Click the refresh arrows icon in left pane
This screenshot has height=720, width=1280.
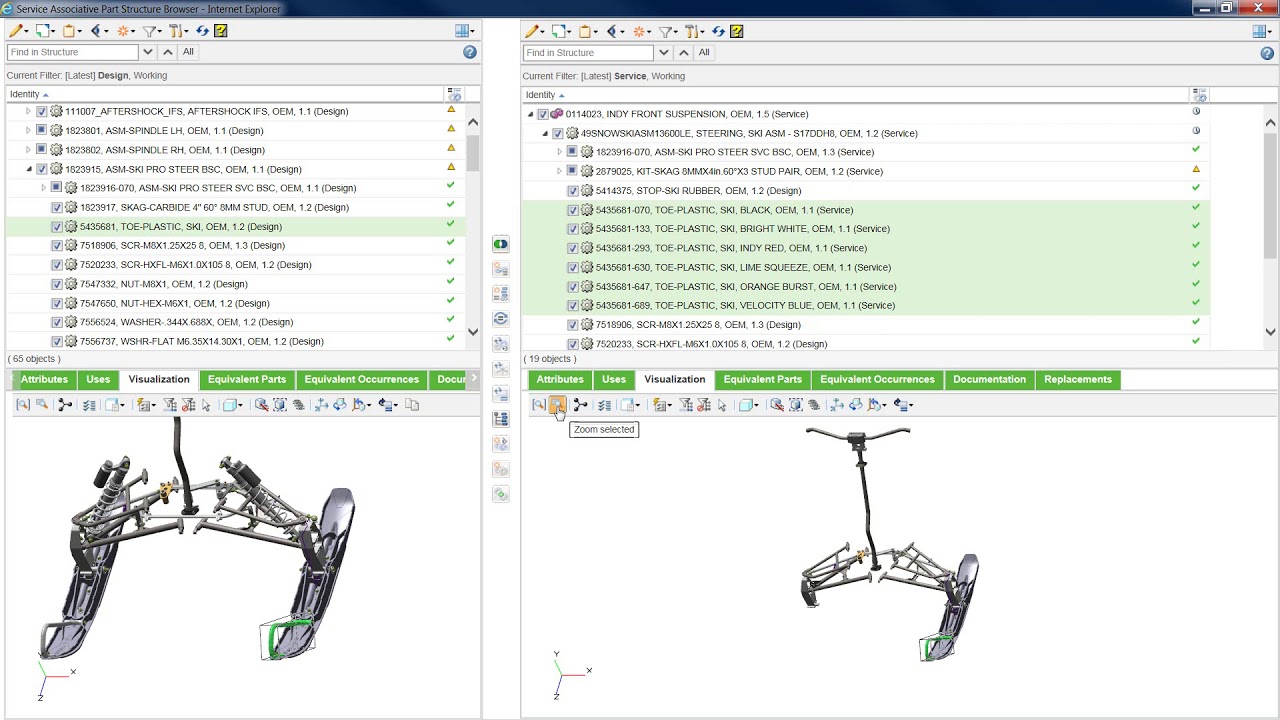[203, 31]
